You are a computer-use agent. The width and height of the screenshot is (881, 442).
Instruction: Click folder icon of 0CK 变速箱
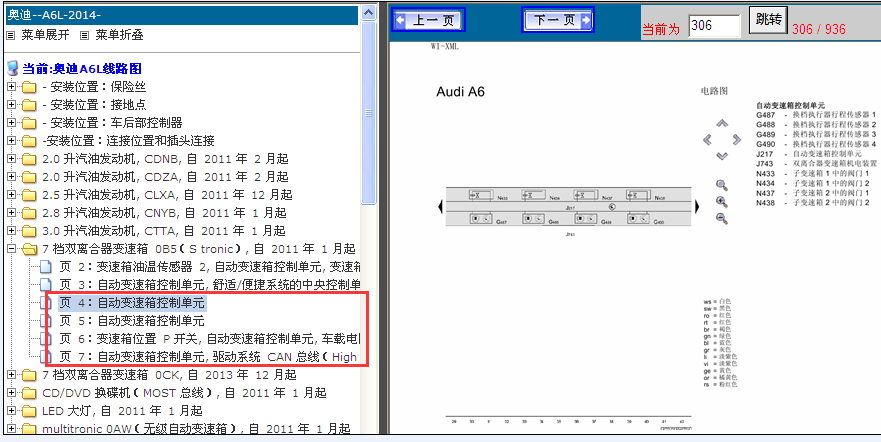coord(29,375)
